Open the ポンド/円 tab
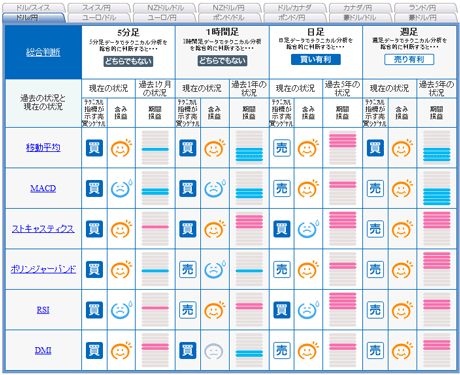Viewport: 460px width, 375px height. pos(295,18)
